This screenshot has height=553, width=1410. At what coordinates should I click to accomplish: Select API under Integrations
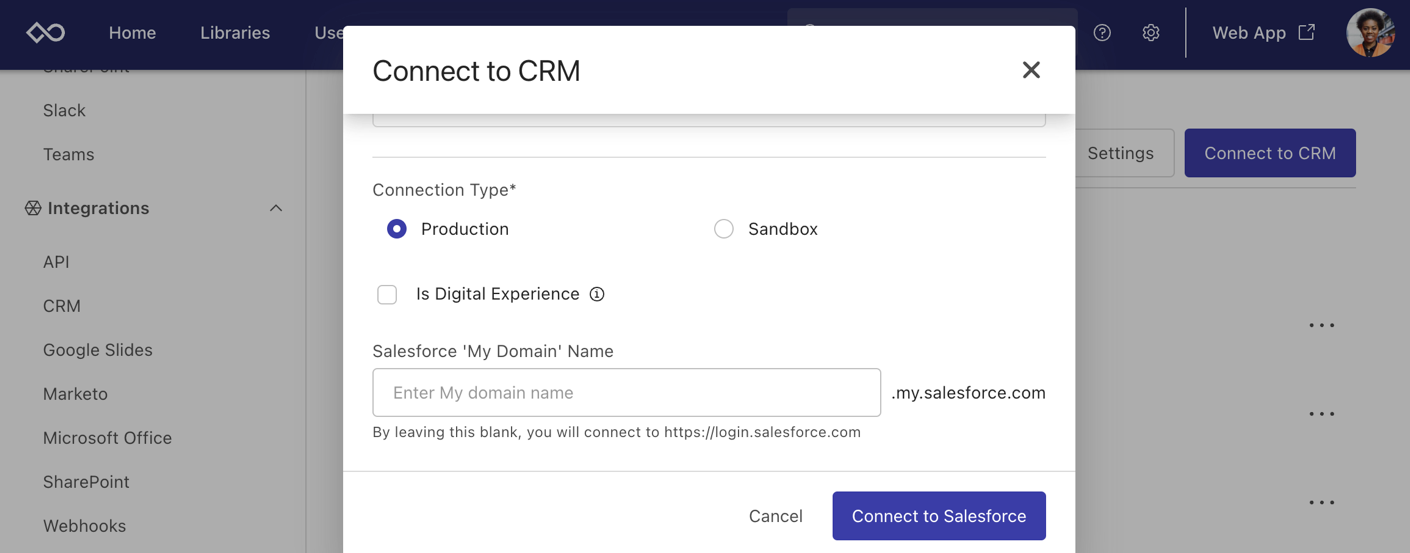[x=56, y=262]
